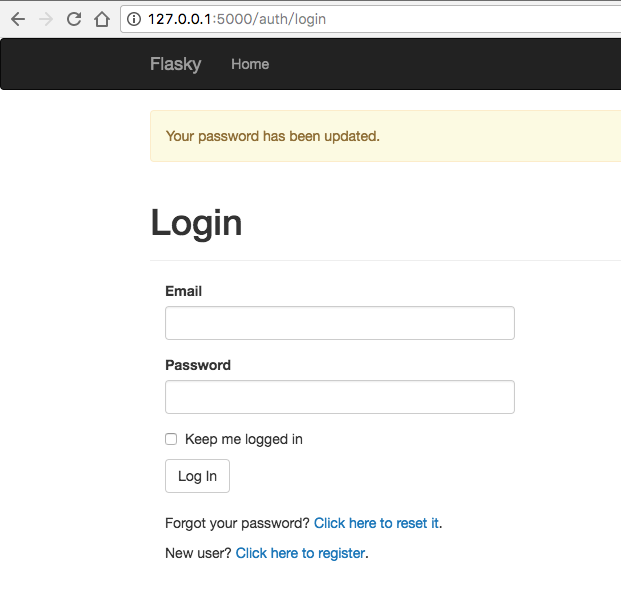This screenshot has width=621, height=612.
Task: View site information icon in address bar
Action: click(x=135, y=19)
